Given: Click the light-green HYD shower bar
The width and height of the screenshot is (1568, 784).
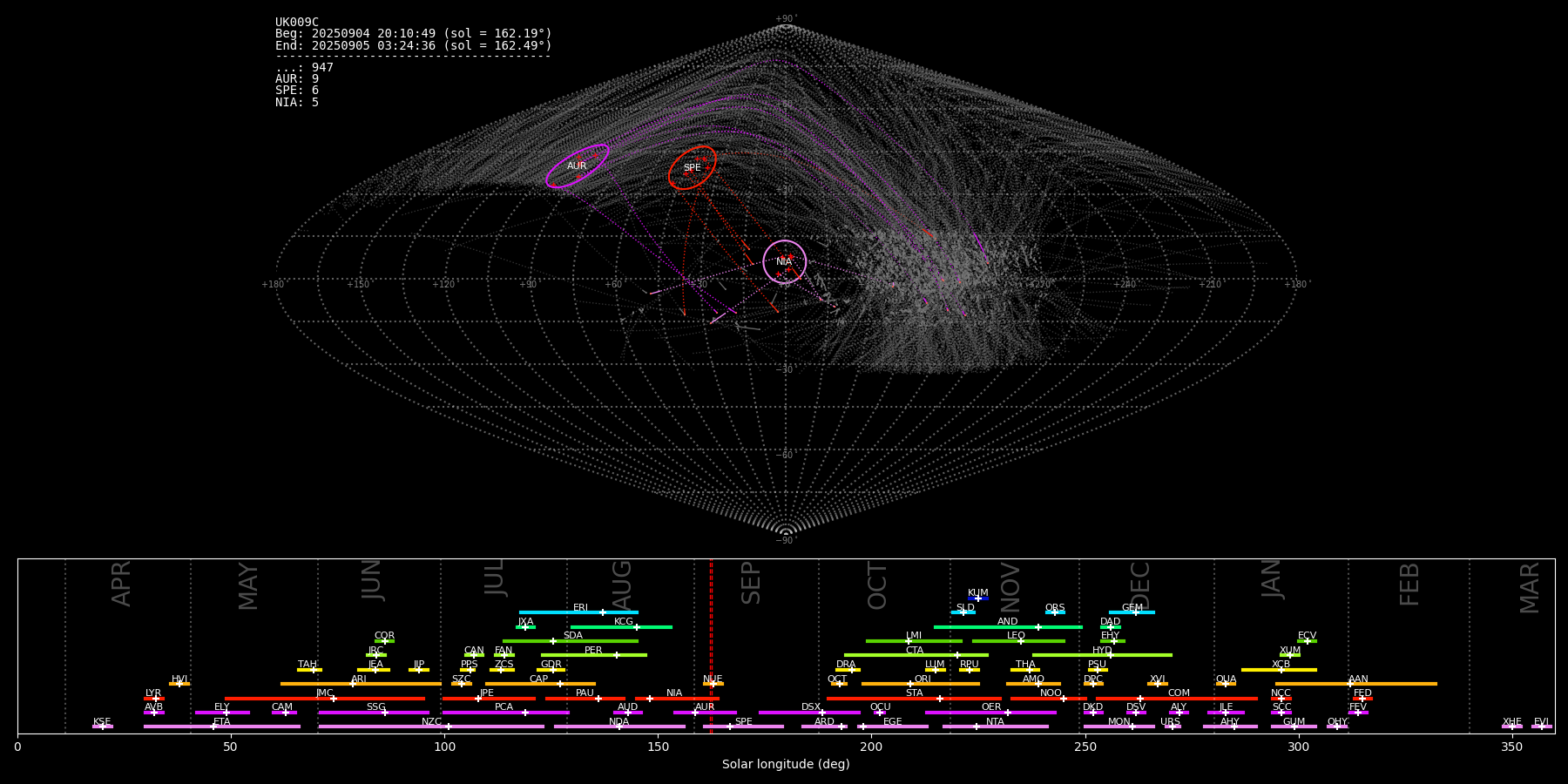Looking at the screenshot, I should 1102,655.
